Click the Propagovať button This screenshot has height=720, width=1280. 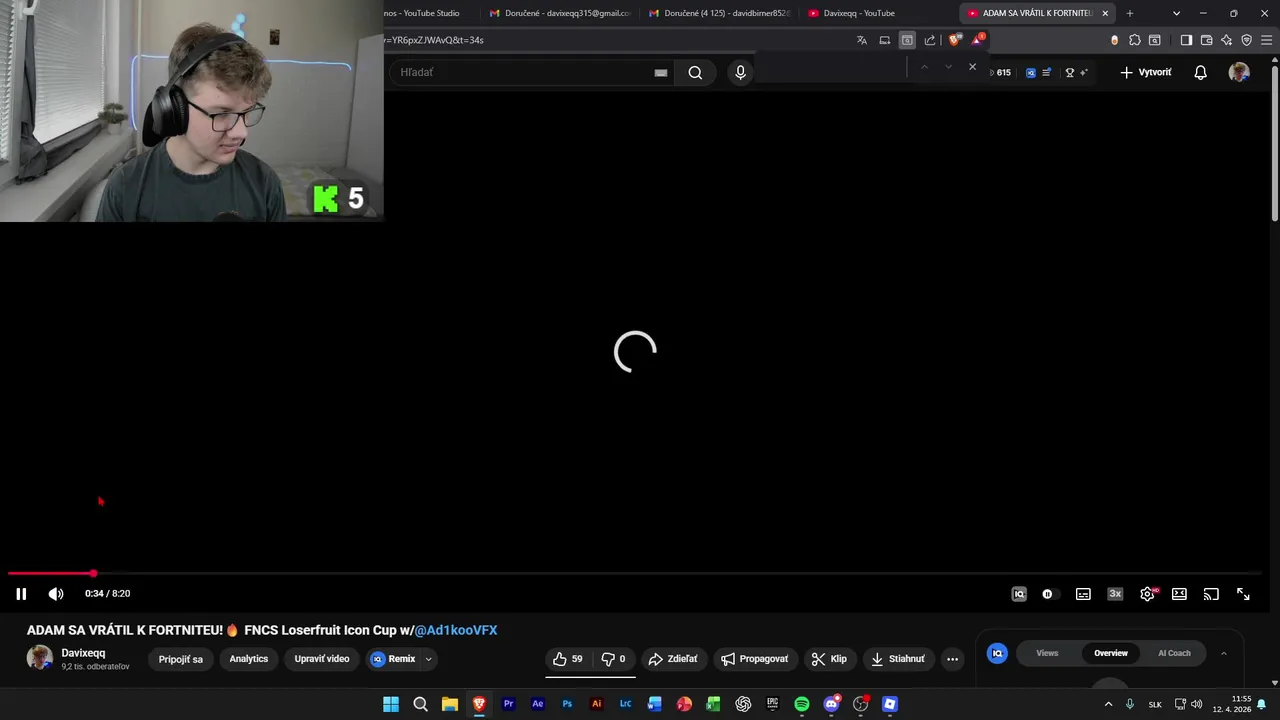[x=755, y=659]
